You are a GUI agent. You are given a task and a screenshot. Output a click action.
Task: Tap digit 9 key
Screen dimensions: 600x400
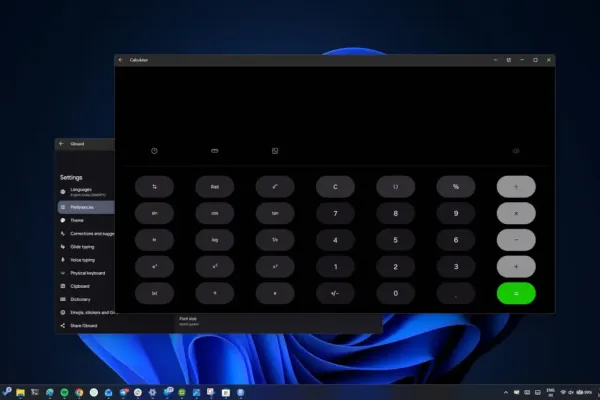456,213
